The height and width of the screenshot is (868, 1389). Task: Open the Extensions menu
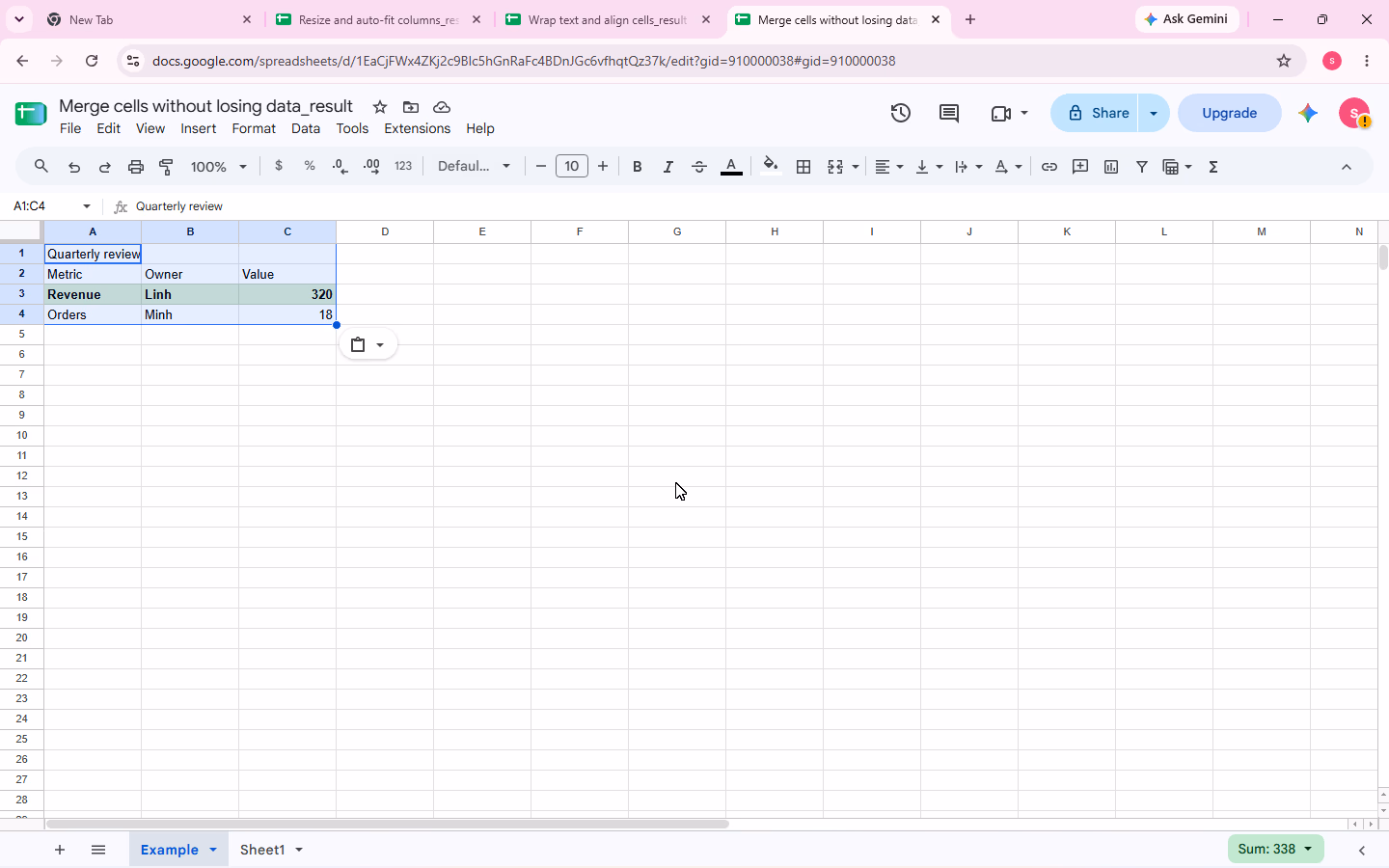coord(417,128)
